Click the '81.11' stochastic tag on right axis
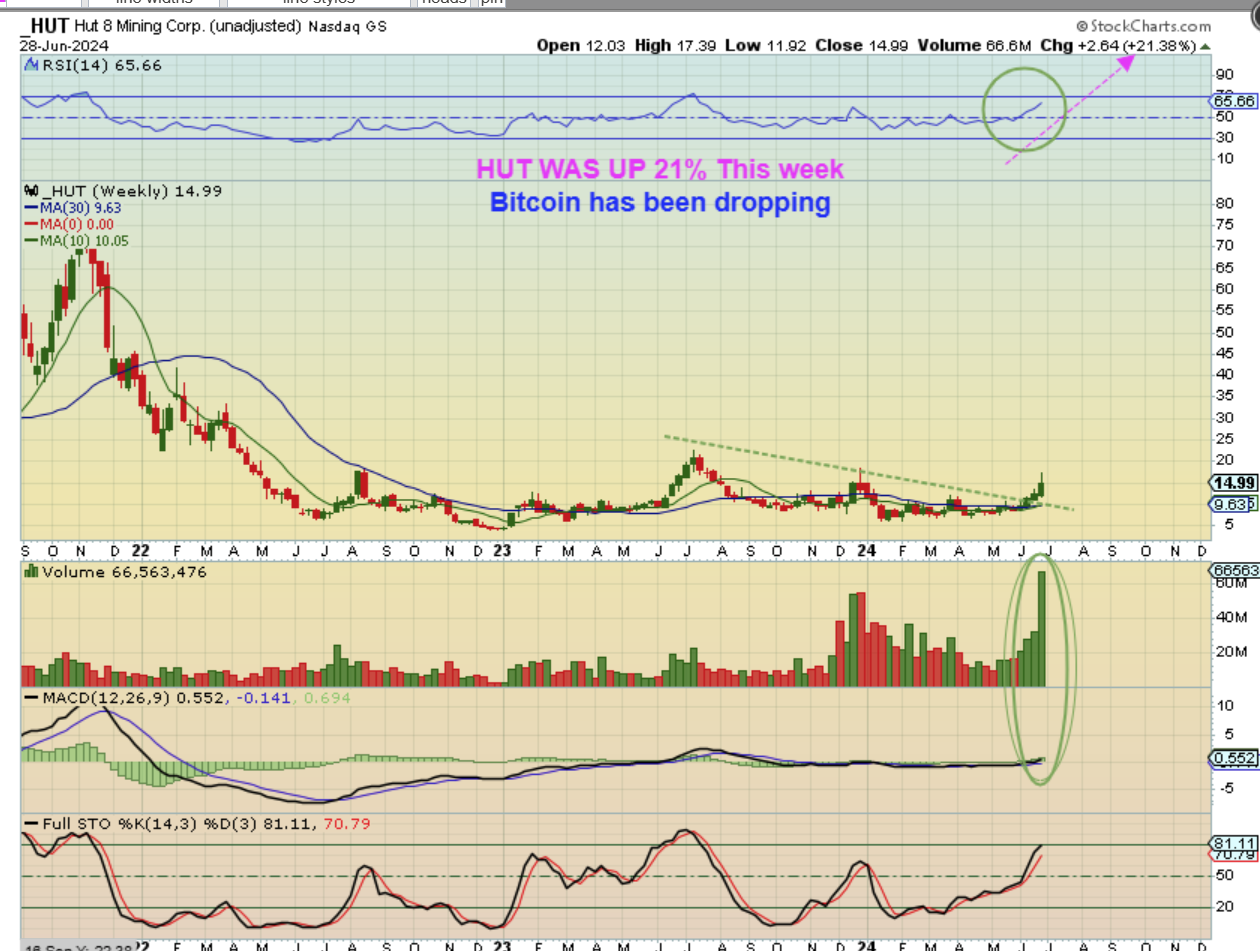Viewport: 1260px width, 951px height. pos(1234,844)
